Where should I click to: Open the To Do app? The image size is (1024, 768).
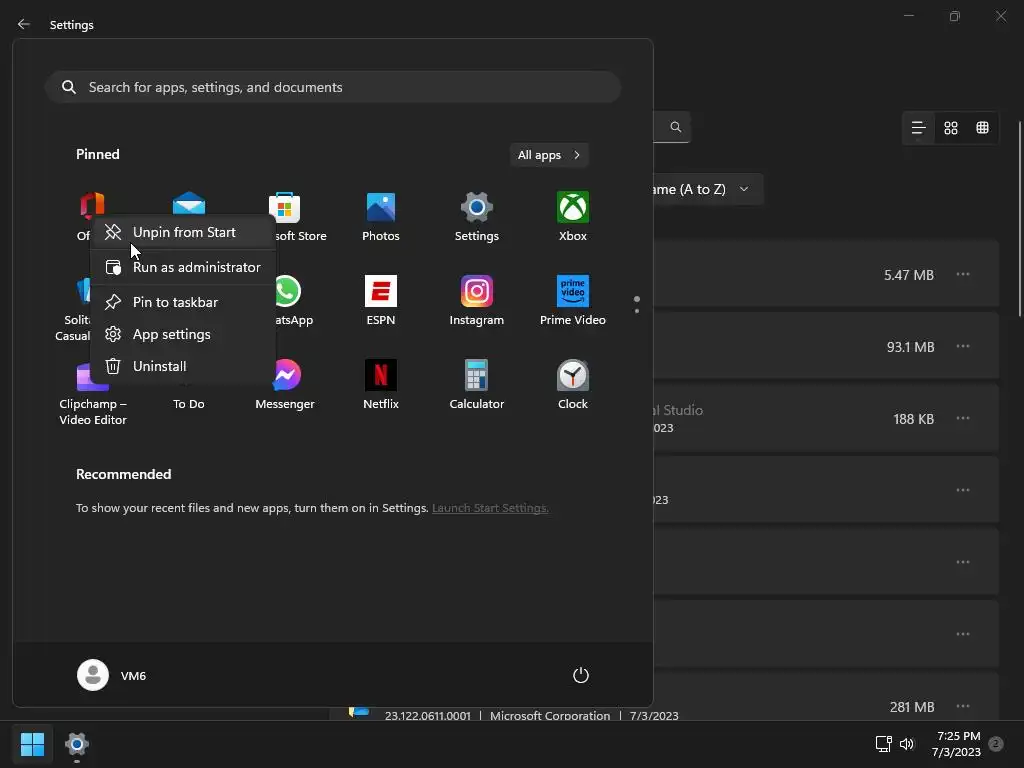(x=189, y=404)
